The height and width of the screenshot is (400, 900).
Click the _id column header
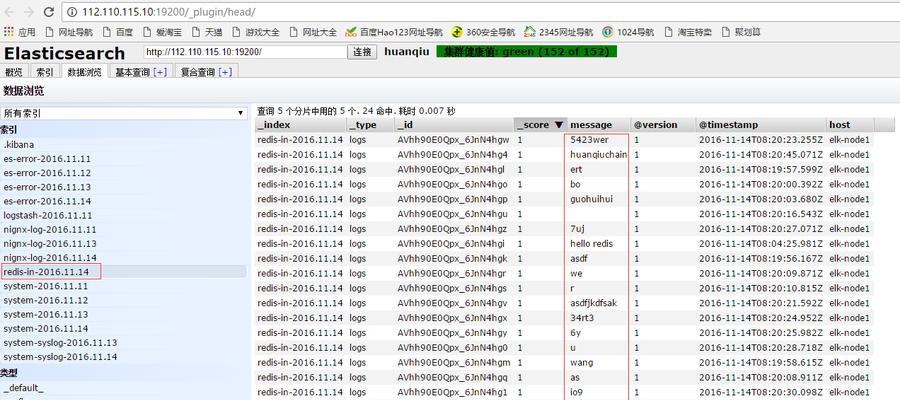click(x=454, y=125)
